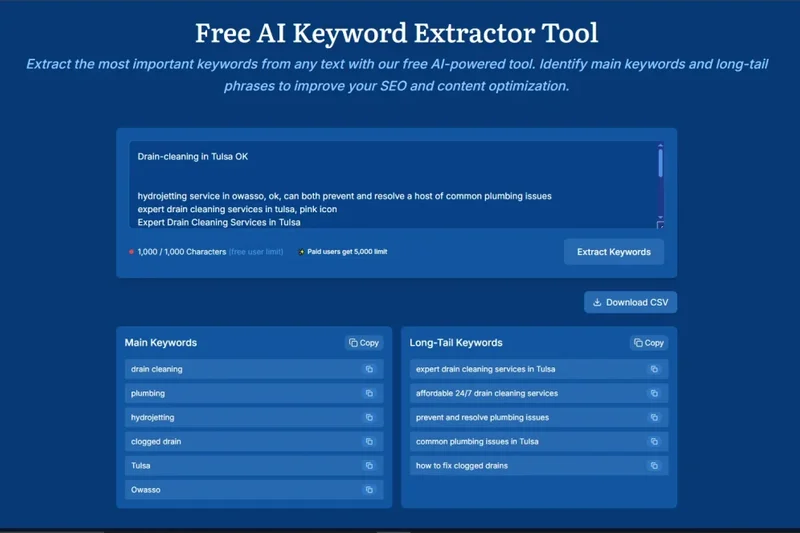
Task: Click 'Paid users get 5,000 limit' notice
Action: [x=342, y=252]
